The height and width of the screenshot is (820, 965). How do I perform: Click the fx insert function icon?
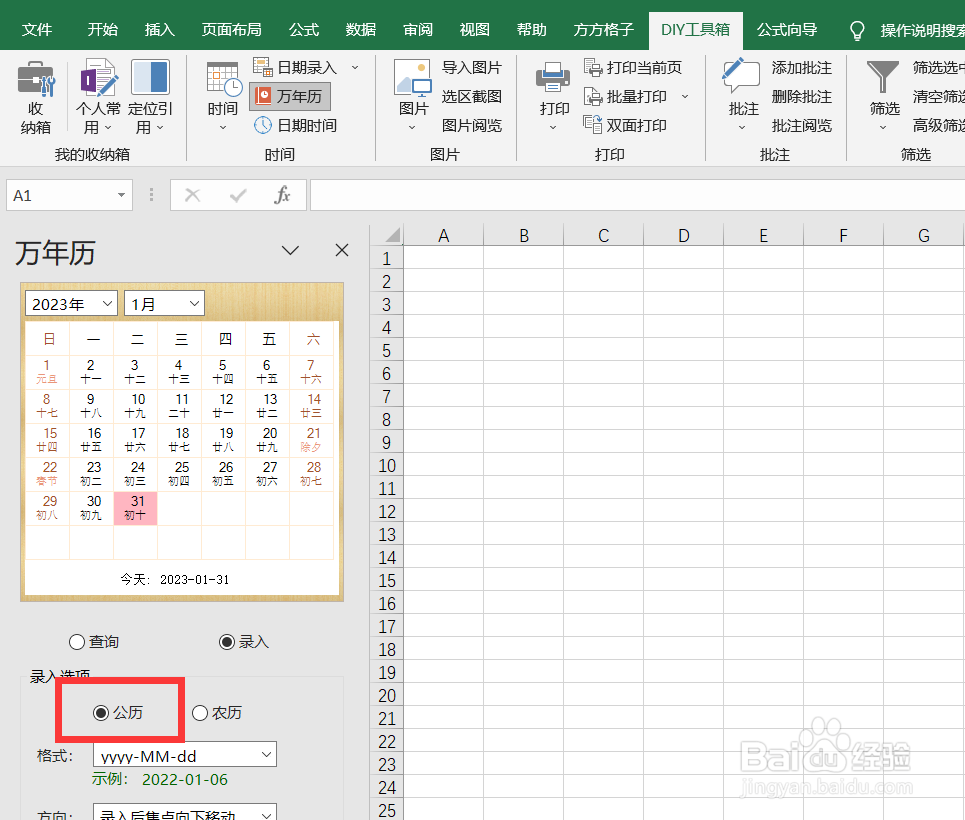coord(282,195)
